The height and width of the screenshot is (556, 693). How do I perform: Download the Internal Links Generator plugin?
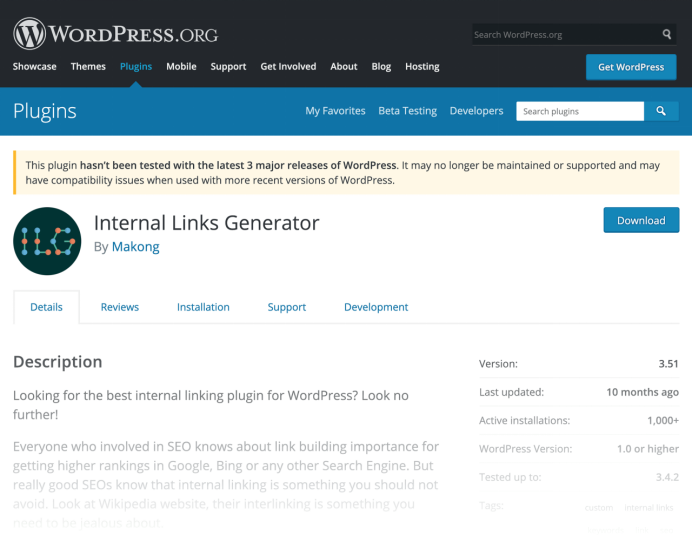(641, 221)
